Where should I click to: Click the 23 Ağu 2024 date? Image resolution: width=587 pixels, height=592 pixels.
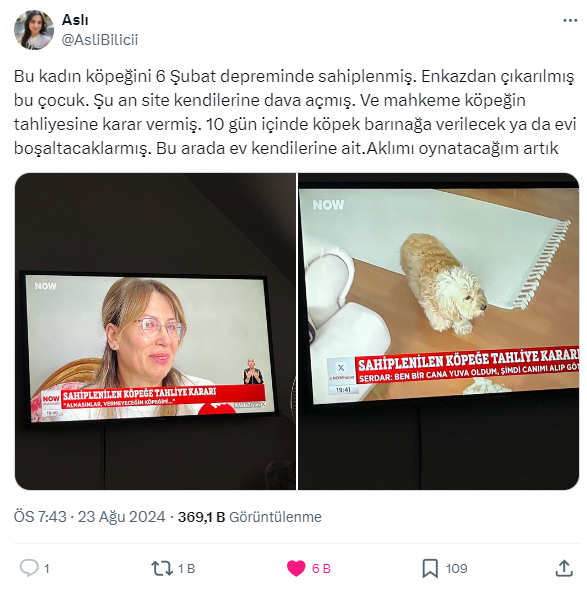point(122,516)
